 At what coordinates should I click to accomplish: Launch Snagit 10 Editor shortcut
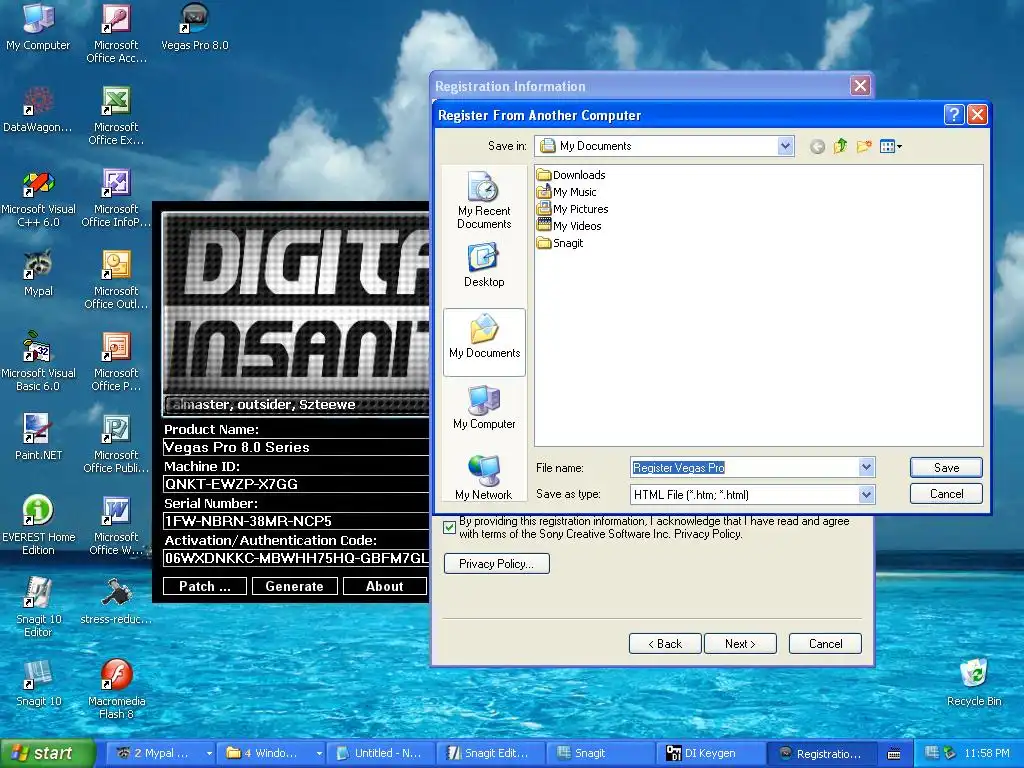(x=38, y=607)
